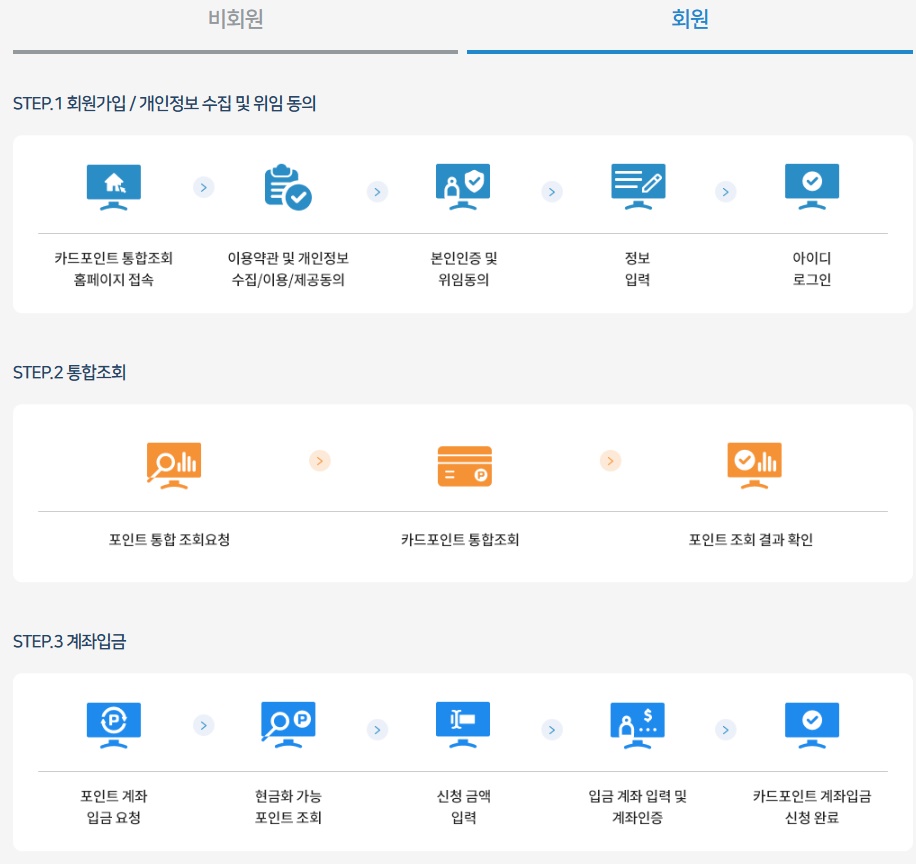Click the 포인트 조회 결과 확인 label
The image size is (916, 864).
click(751, 539)
